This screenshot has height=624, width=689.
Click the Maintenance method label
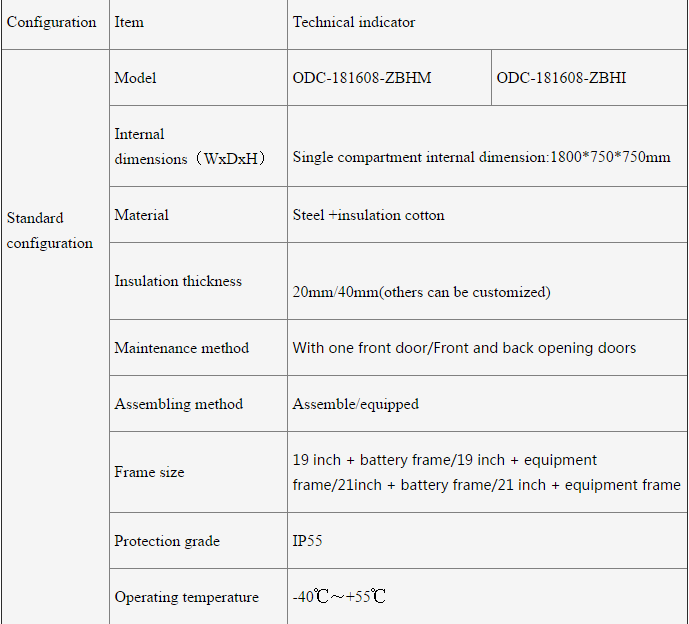tap(182, 348)
